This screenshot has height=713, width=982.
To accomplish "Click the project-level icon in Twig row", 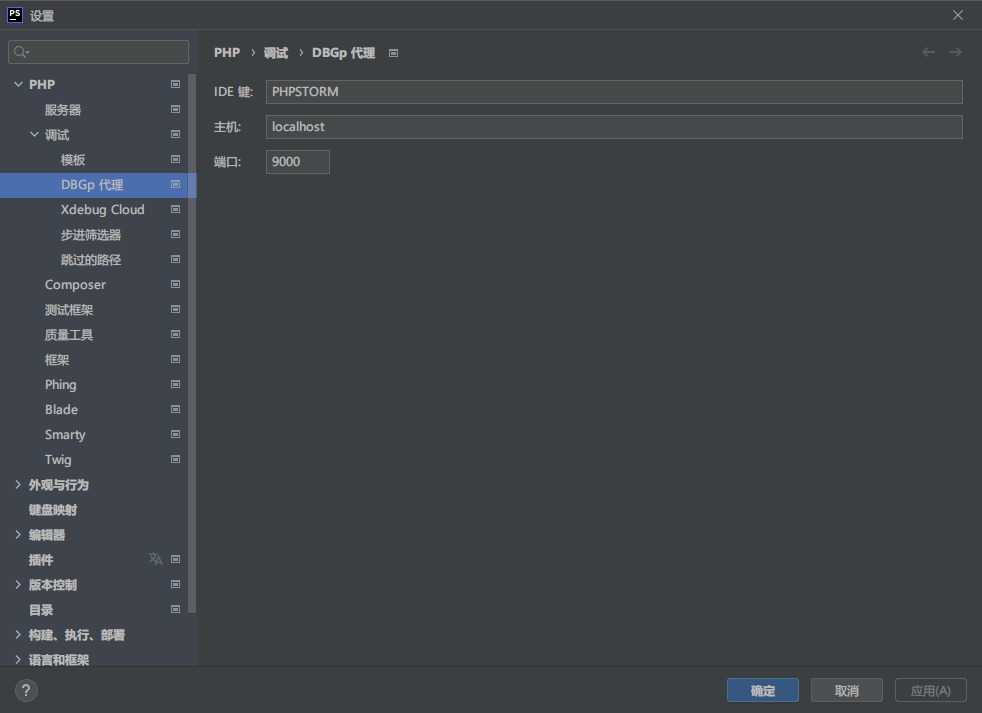I will click(175, 459).
